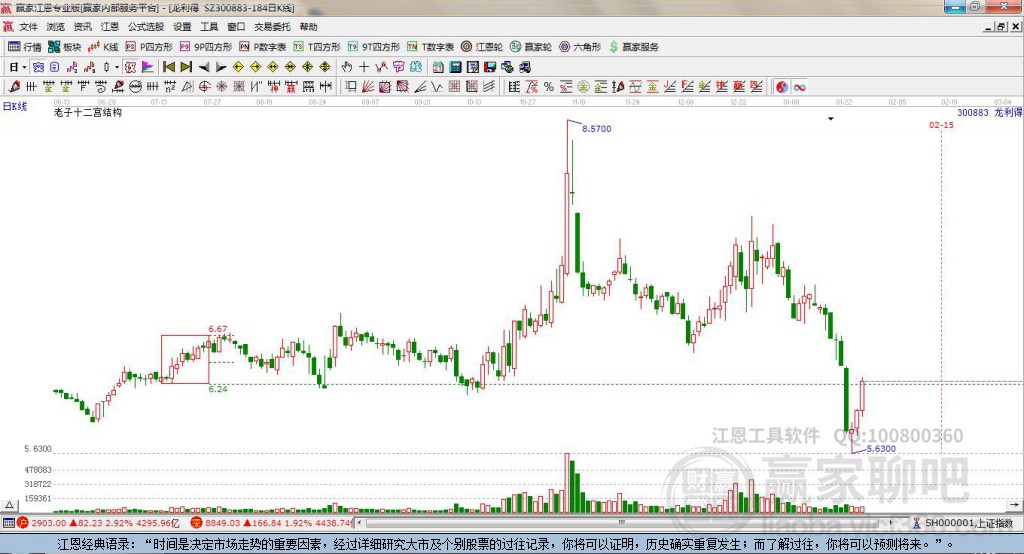This screenshot has height=554, width=1024.
Task: Click the small black triangle marker
Action: 831,119
